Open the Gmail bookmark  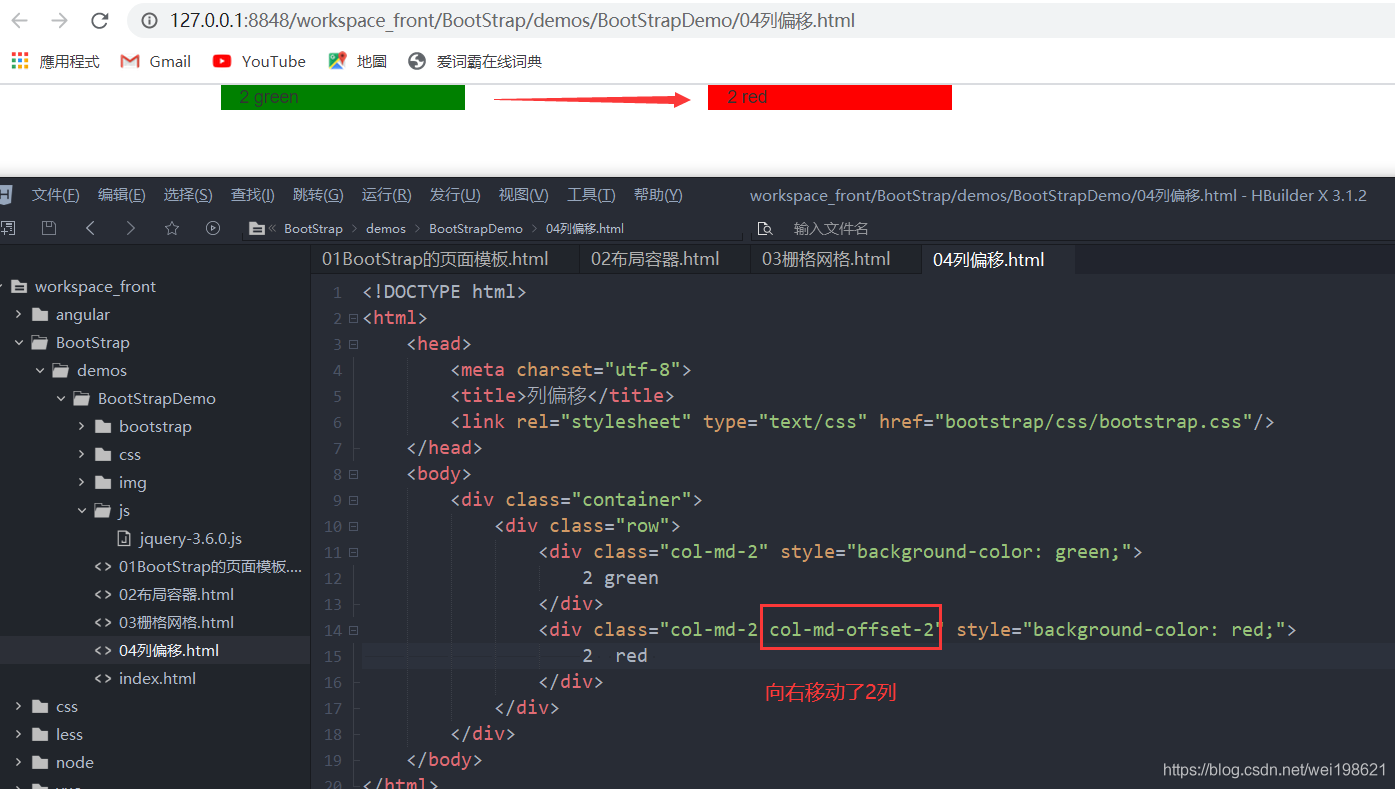click(155, 61)
